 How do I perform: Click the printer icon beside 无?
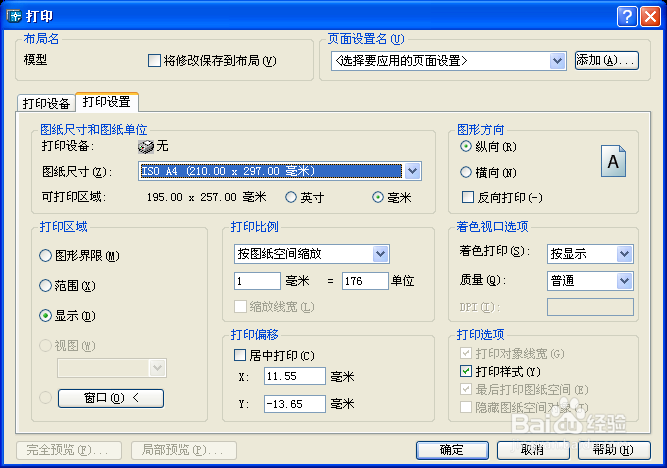tap(145, 147)
